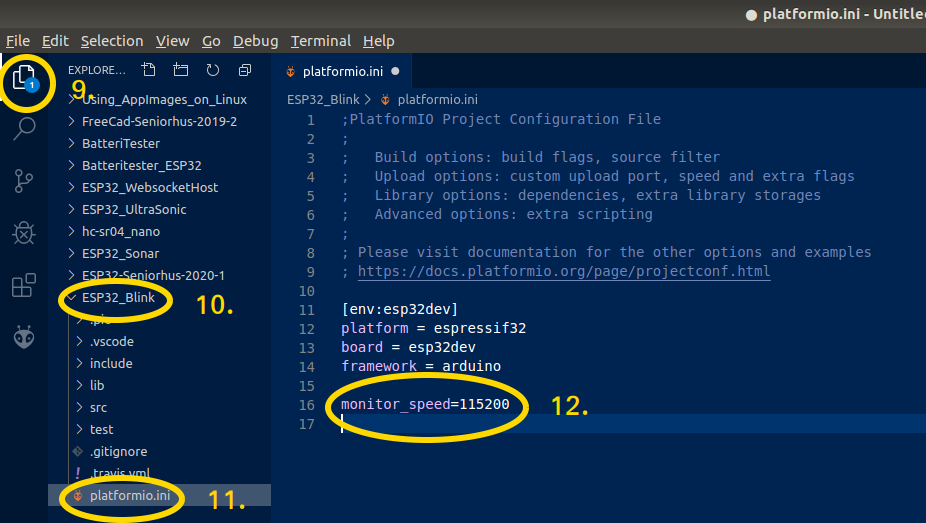The height and width of the screenshot is (523, 926).
Task: Open the Source Control view icon
Action: tap(24, 181)
